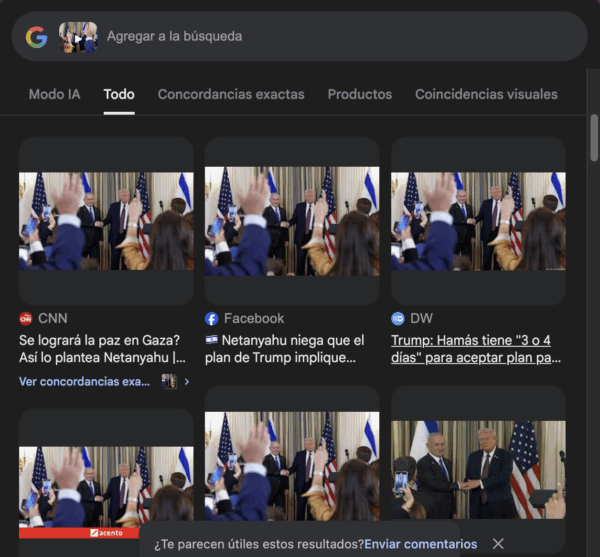Click the '¿Te parecen útiles estos resultados?' text
This screenshot has height=557, width=600.
[x=259, y=544]
